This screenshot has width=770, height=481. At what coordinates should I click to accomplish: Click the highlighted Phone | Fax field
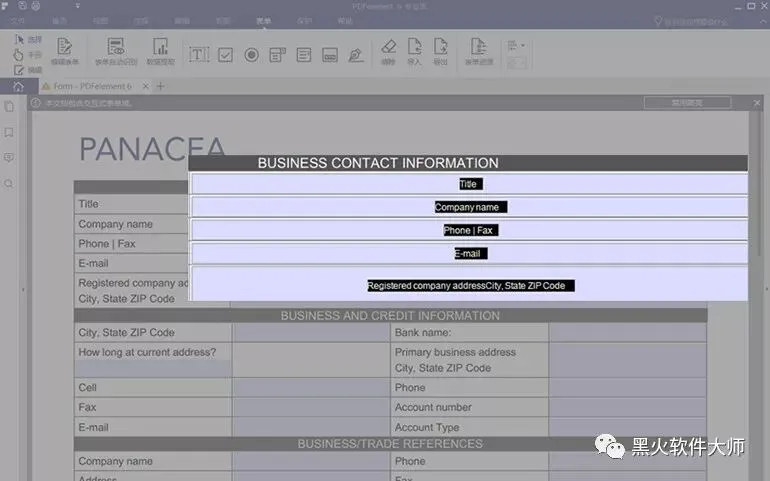point(469,230)
